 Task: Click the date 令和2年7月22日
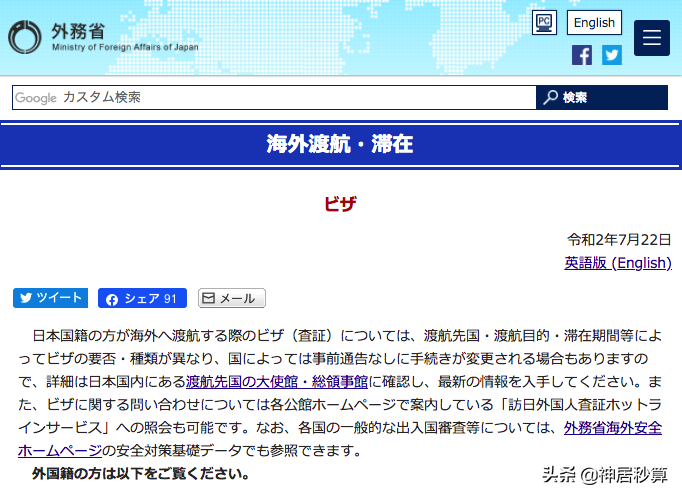tap(619, 240)
